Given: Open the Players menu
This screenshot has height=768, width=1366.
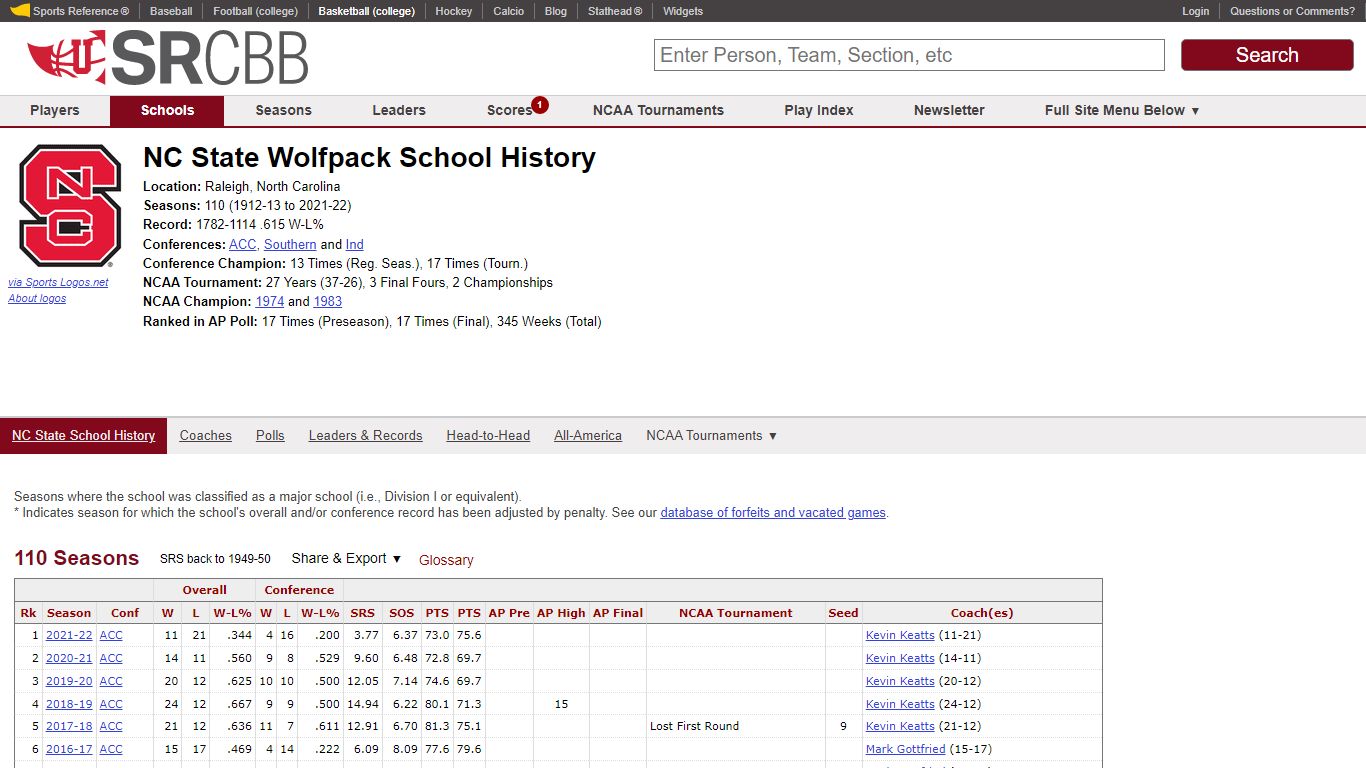Looking at the screenshot, I should tap(55, 110).
